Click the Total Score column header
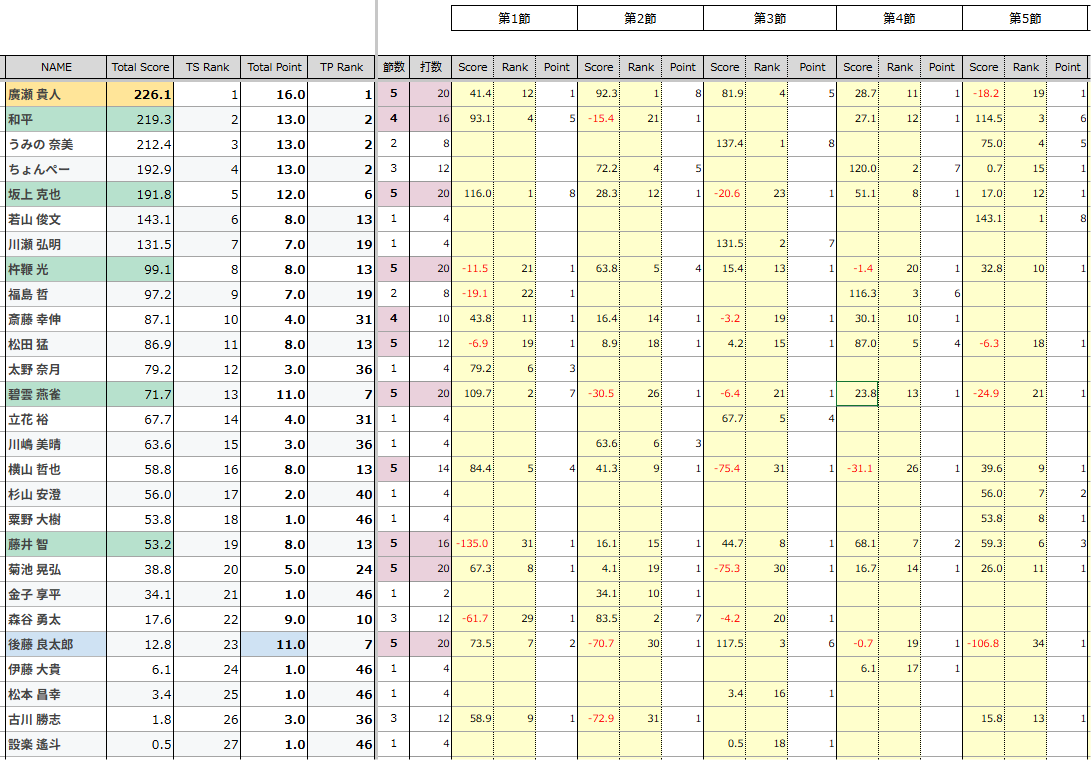 click(x=140, y=68)
